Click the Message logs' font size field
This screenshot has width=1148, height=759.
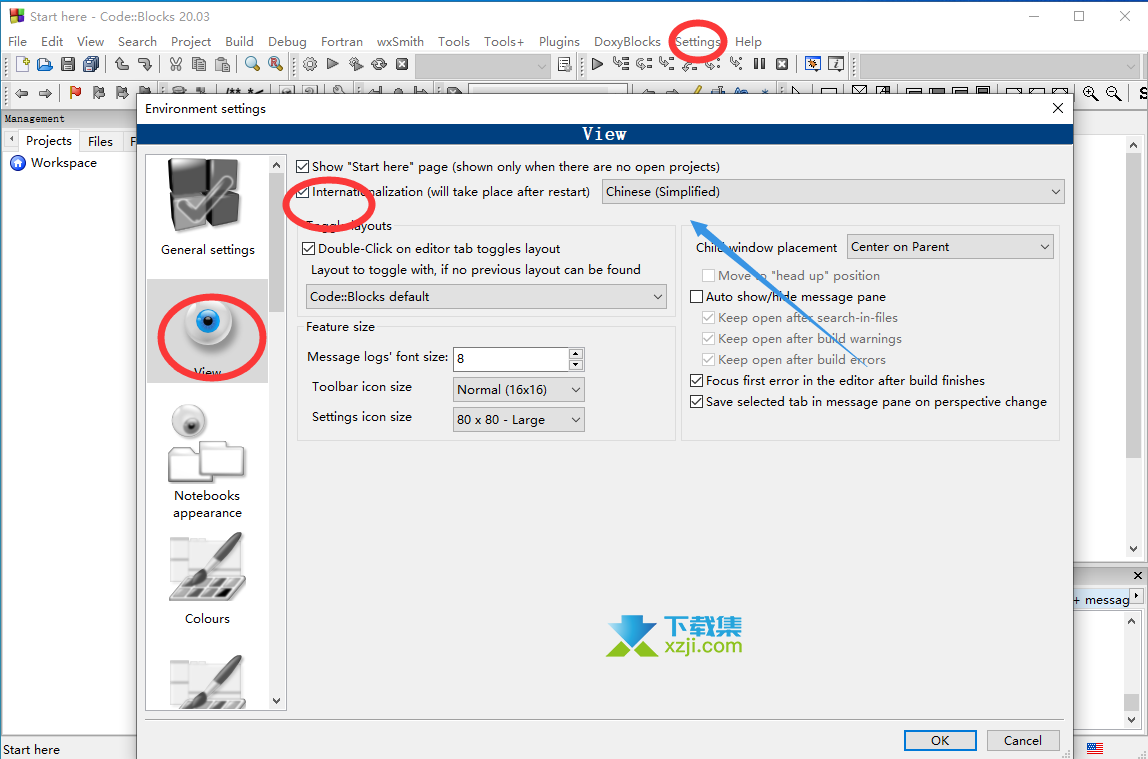click(x=510, y=358)
